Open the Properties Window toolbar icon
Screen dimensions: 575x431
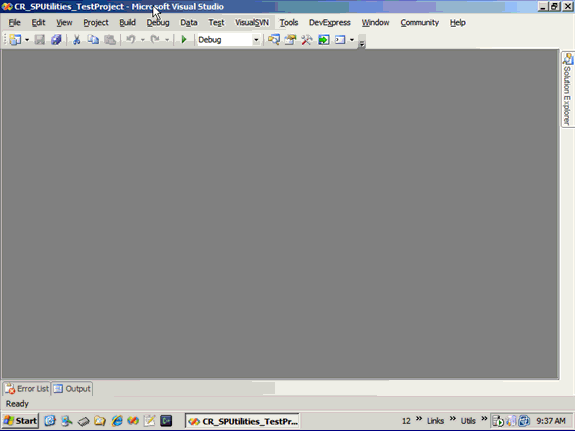pos(290,40)
